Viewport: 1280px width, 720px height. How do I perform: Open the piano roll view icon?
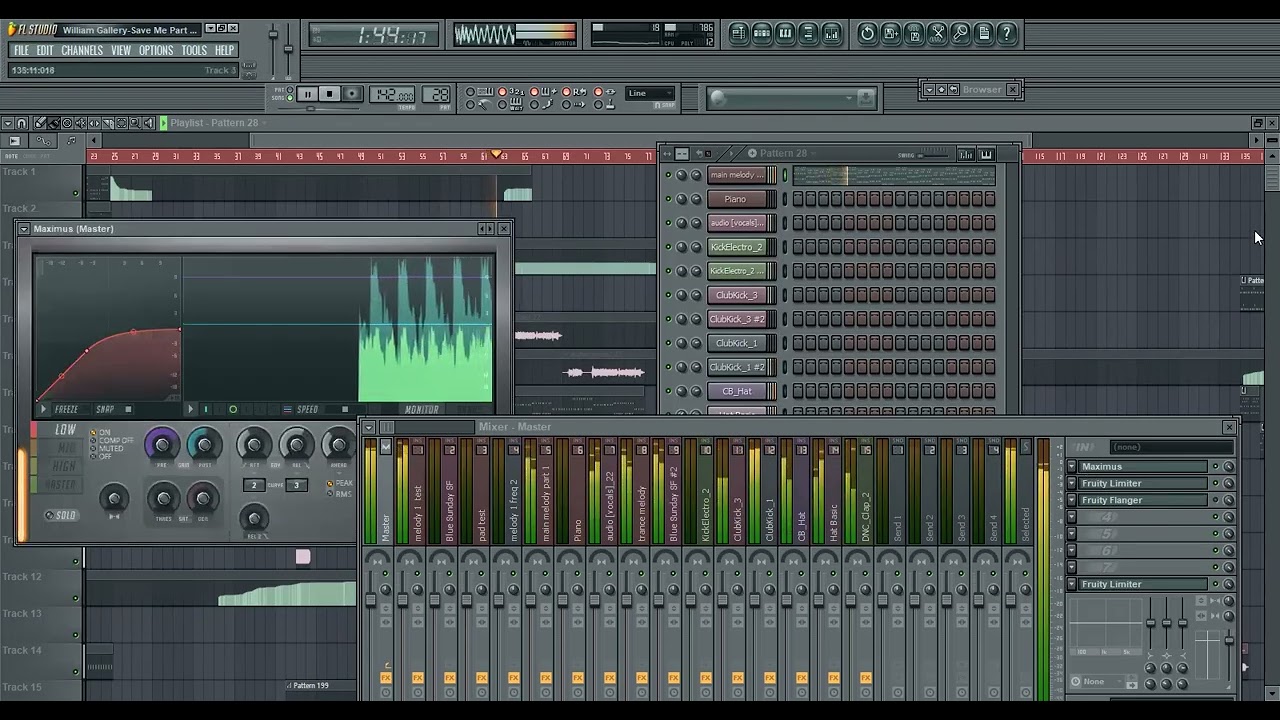click(x=785, y=33)
